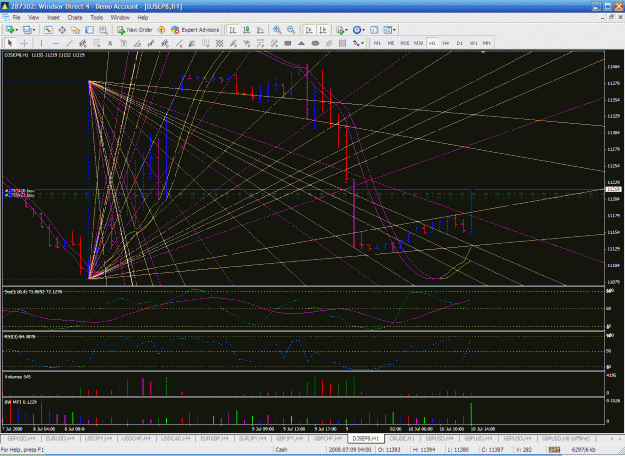Select the Vertical Line drawing tool
Viewport: 625px width, 456px height.
(x=41, y=43)
